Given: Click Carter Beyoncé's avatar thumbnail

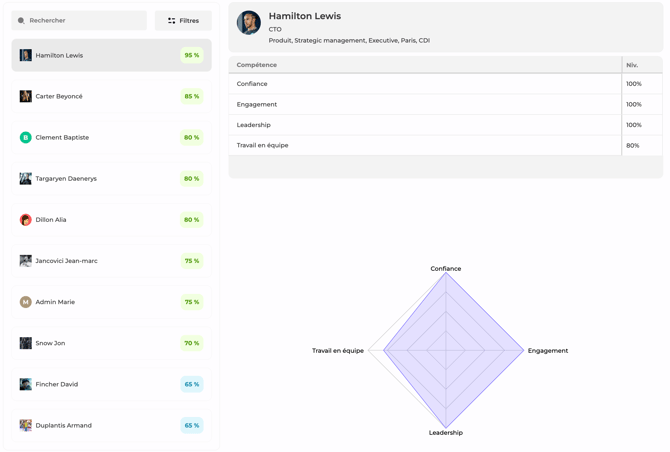Looking at the screenshot, I should (26, 97).
